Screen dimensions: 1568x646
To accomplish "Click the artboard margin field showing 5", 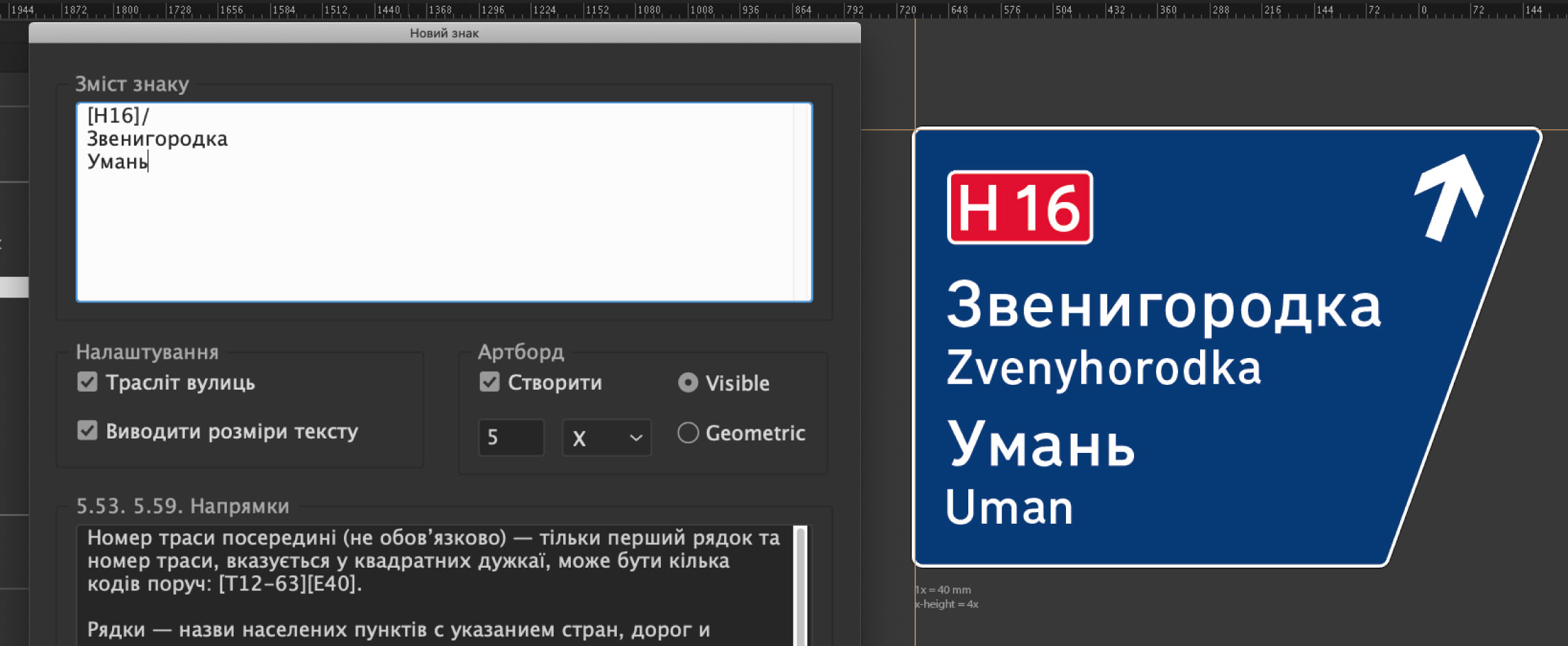I will 510,438.
